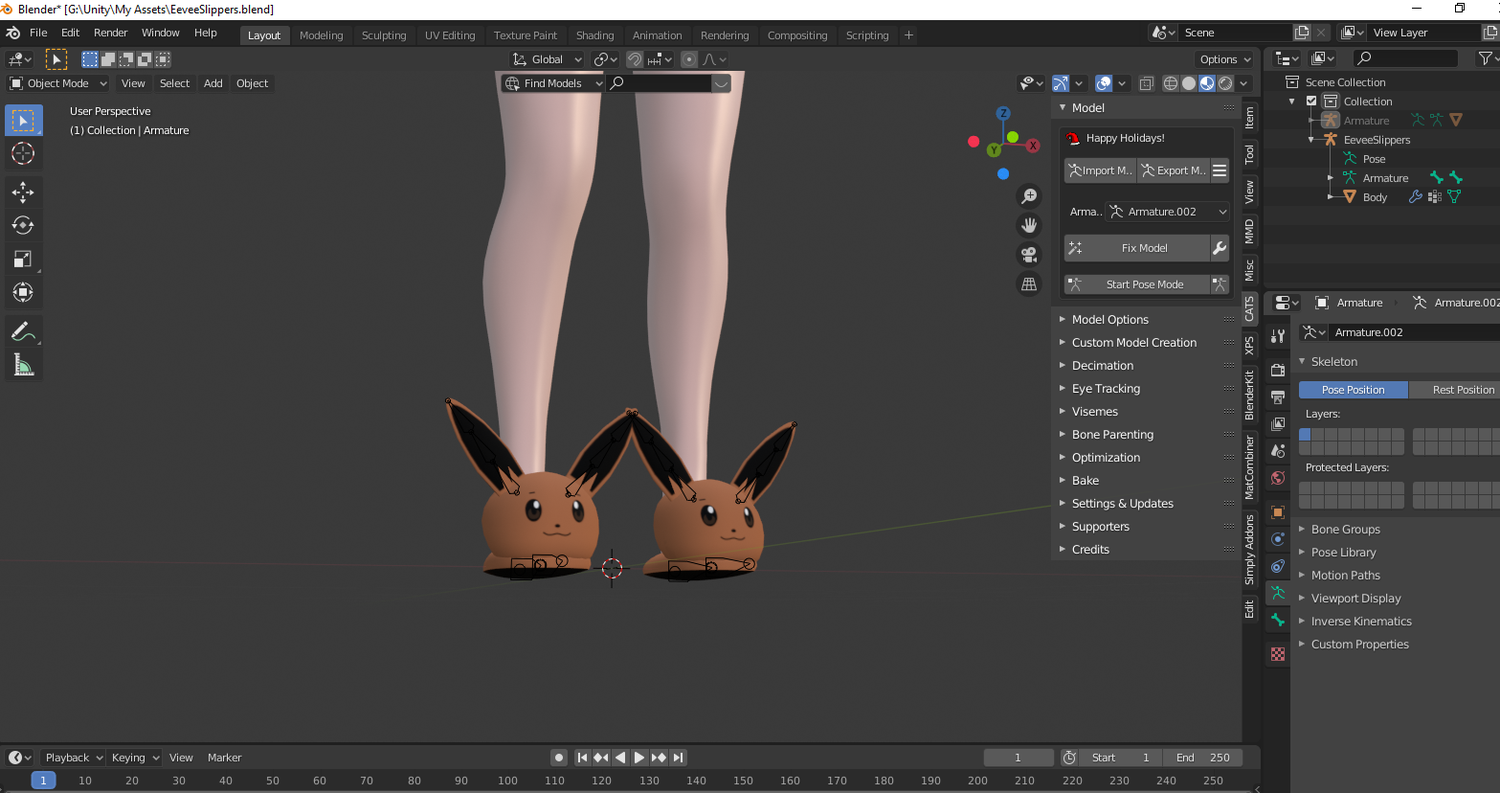1500x793 pixels.
Task: Expand the Decimation panel
Action: click(x=1102, y=366)
